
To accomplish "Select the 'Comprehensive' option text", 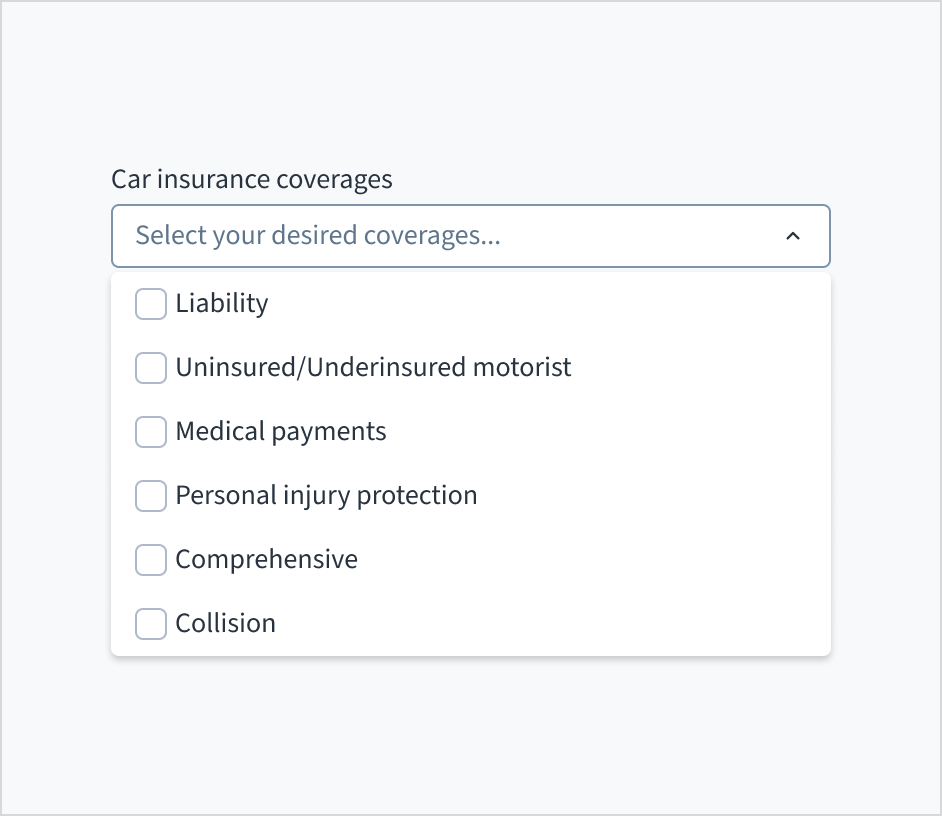I will 266,560.
